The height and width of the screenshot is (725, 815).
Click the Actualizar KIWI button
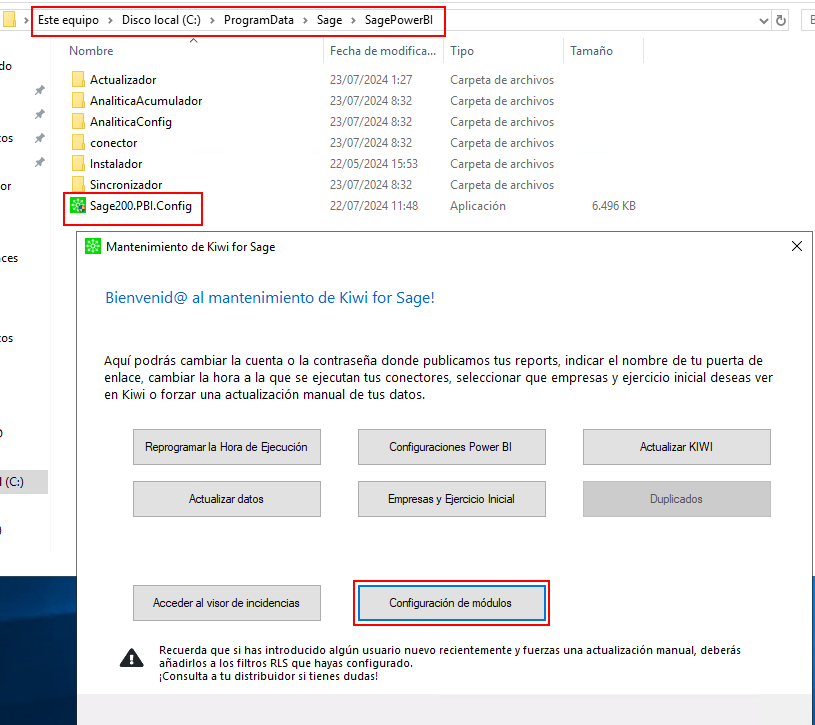[x=677, y=447]
